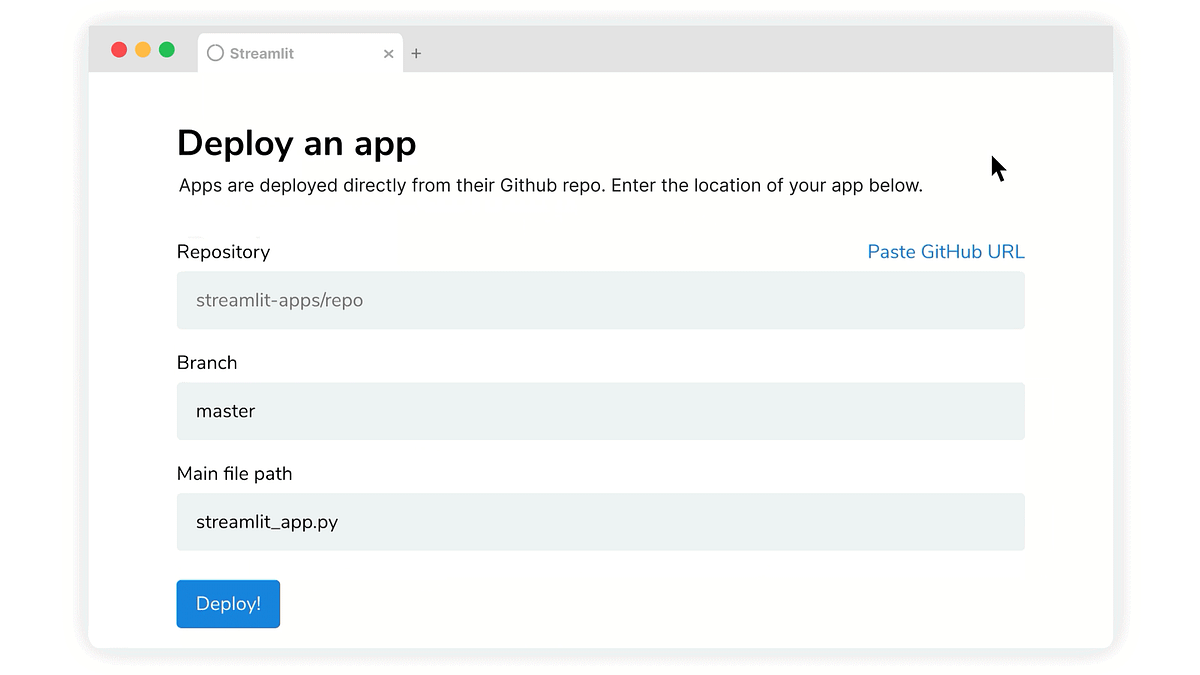The image size is (1200, 675).
Task: Click the Branch field showing master
Action: [600, 411]
